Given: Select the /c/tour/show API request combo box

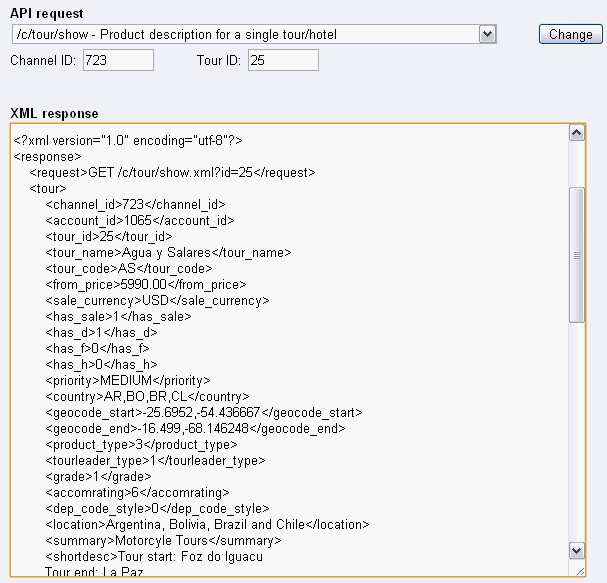Looking at the screenshot, I should (254, 34).
